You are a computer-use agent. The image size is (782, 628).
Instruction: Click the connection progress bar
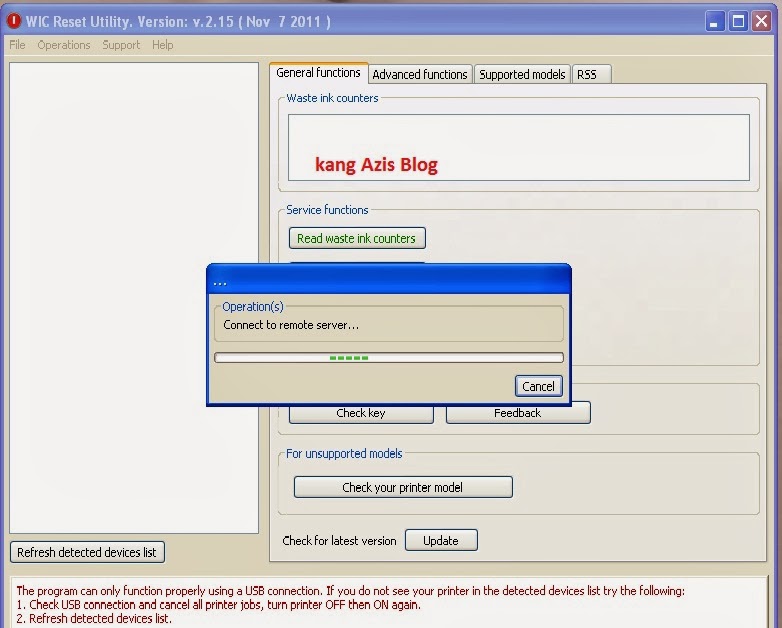point(389,358)
